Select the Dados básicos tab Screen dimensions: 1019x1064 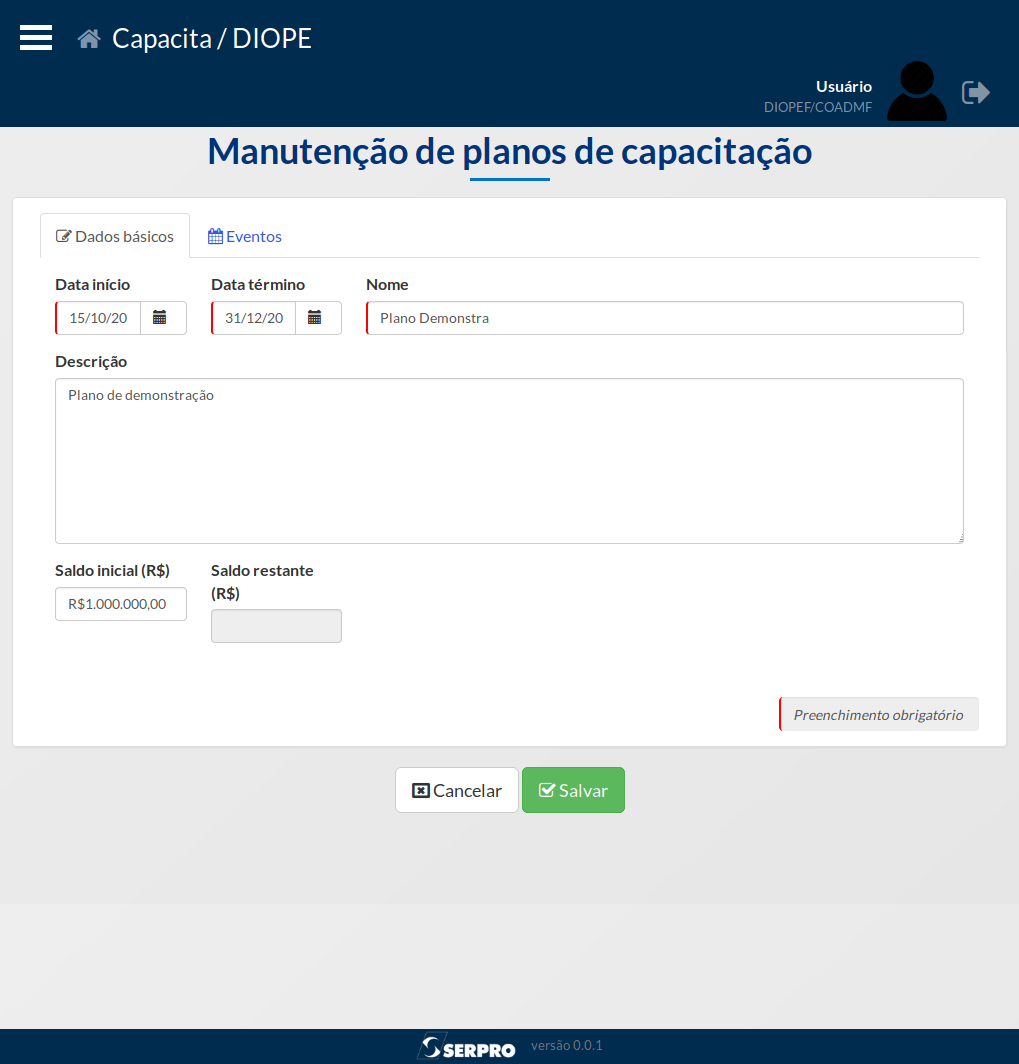[x=115, y=236]
